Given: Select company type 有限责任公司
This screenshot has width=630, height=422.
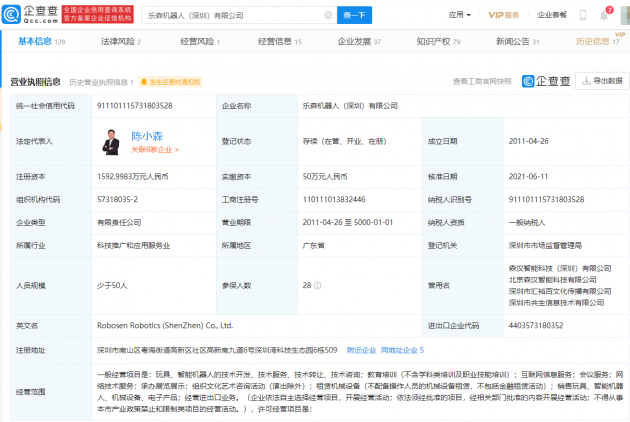Looking at the screenshot, I should pos(119,222).
